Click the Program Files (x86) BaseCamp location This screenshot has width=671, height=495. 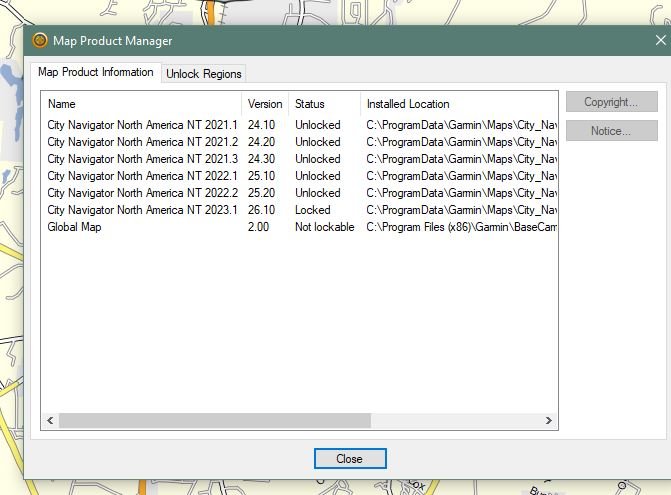click(461, 227)
